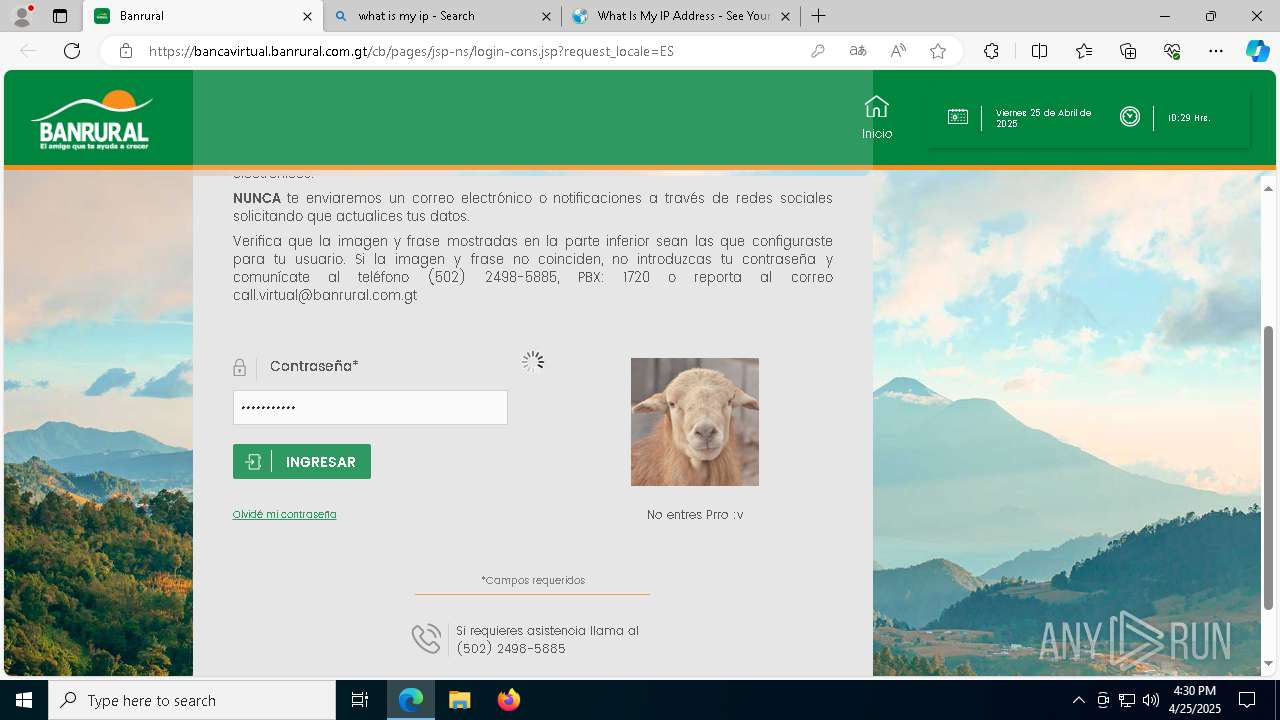Viewport: 1280px width, 720px height.
Task: Click the browser profile avatar icon
Action: [x=22, y=16]
